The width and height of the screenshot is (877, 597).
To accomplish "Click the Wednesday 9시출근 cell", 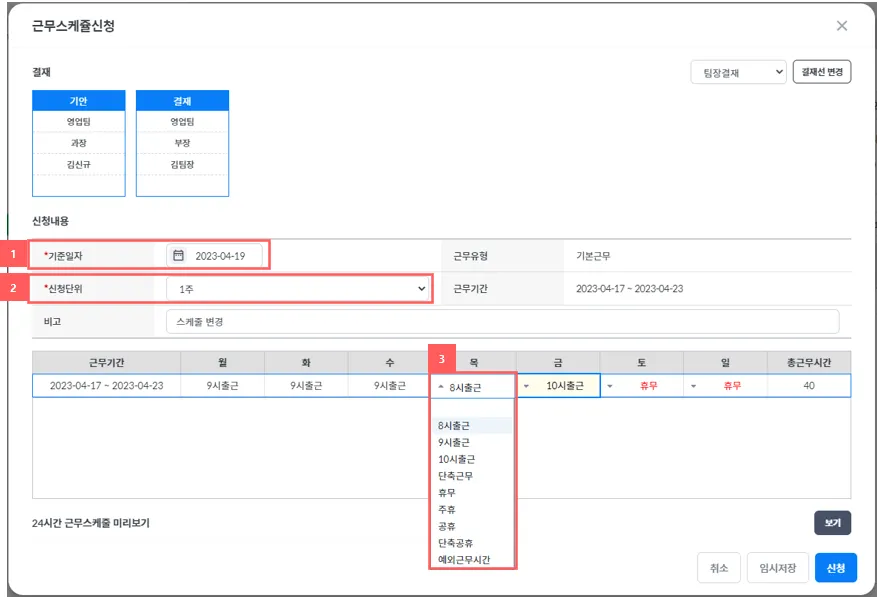I will tap(390, 386).
